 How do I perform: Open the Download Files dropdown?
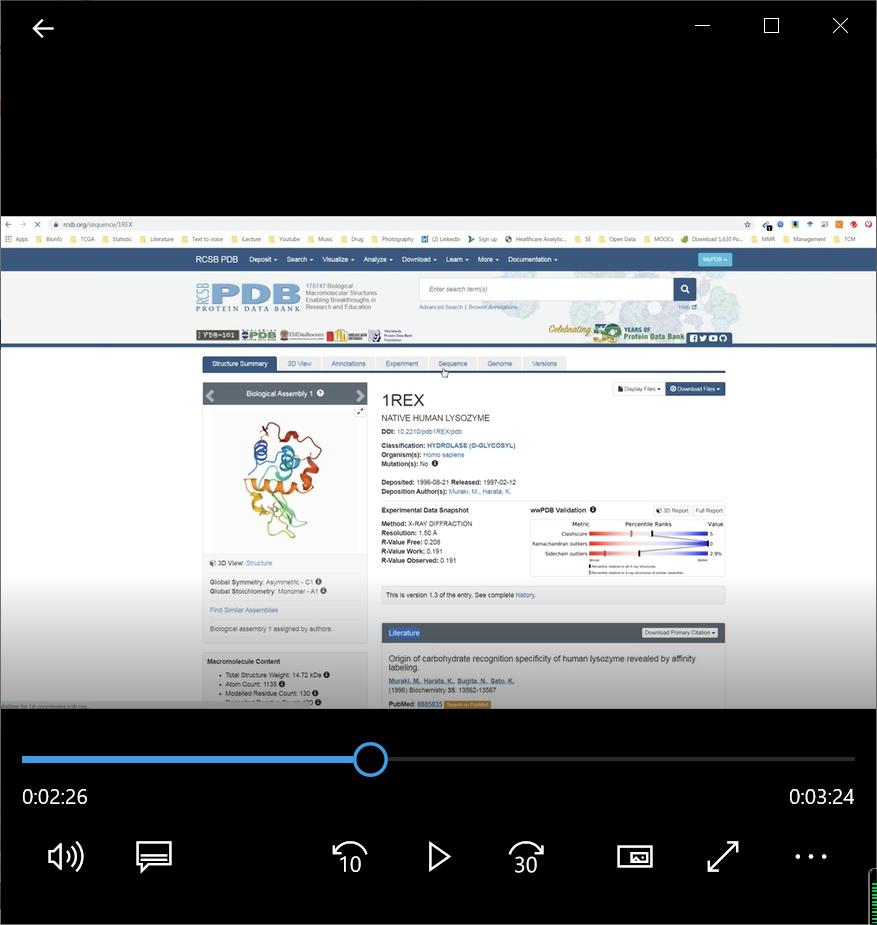[695, 389]
